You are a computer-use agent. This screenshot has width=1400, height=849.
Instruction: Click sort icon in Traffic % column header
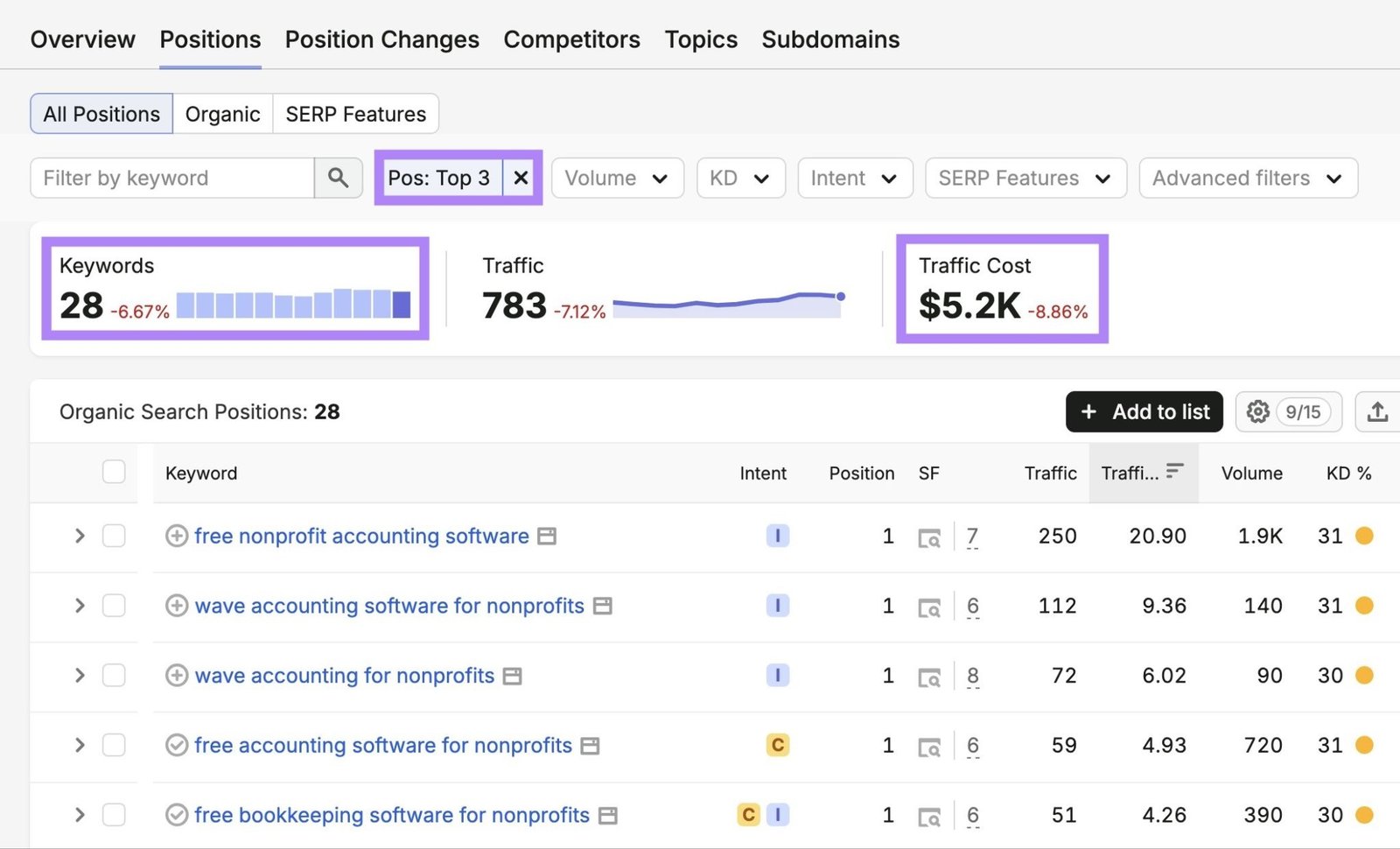(x=1175, y=471)
